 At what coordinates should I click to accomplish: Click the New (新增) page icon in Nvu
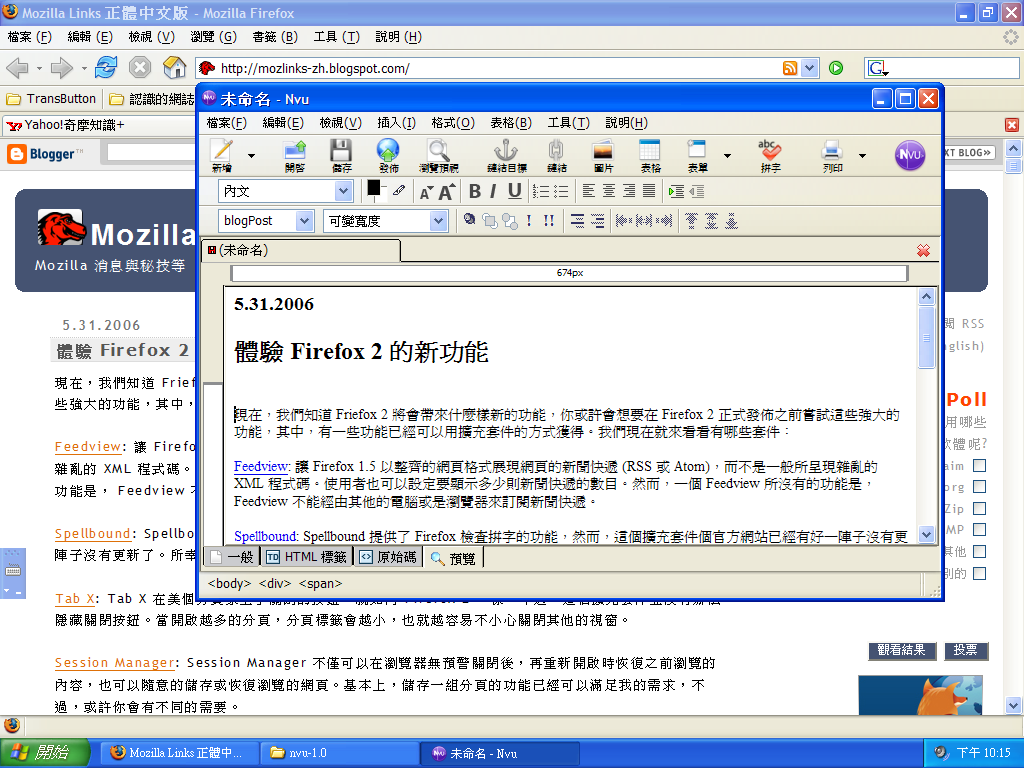click(x=221, y=155)
